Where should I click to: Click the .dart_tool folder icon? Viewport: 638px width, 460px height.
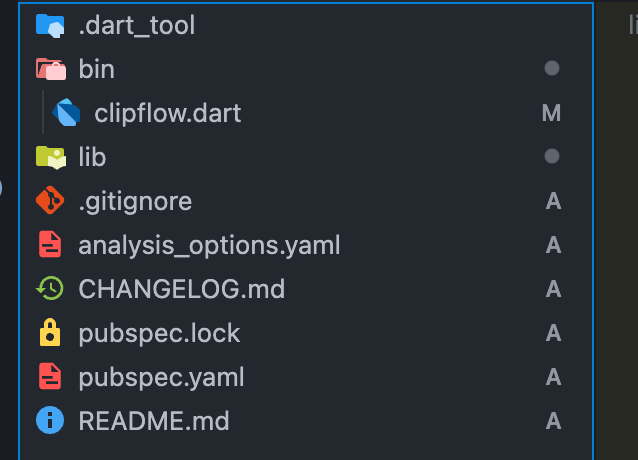tap(50, 25)
